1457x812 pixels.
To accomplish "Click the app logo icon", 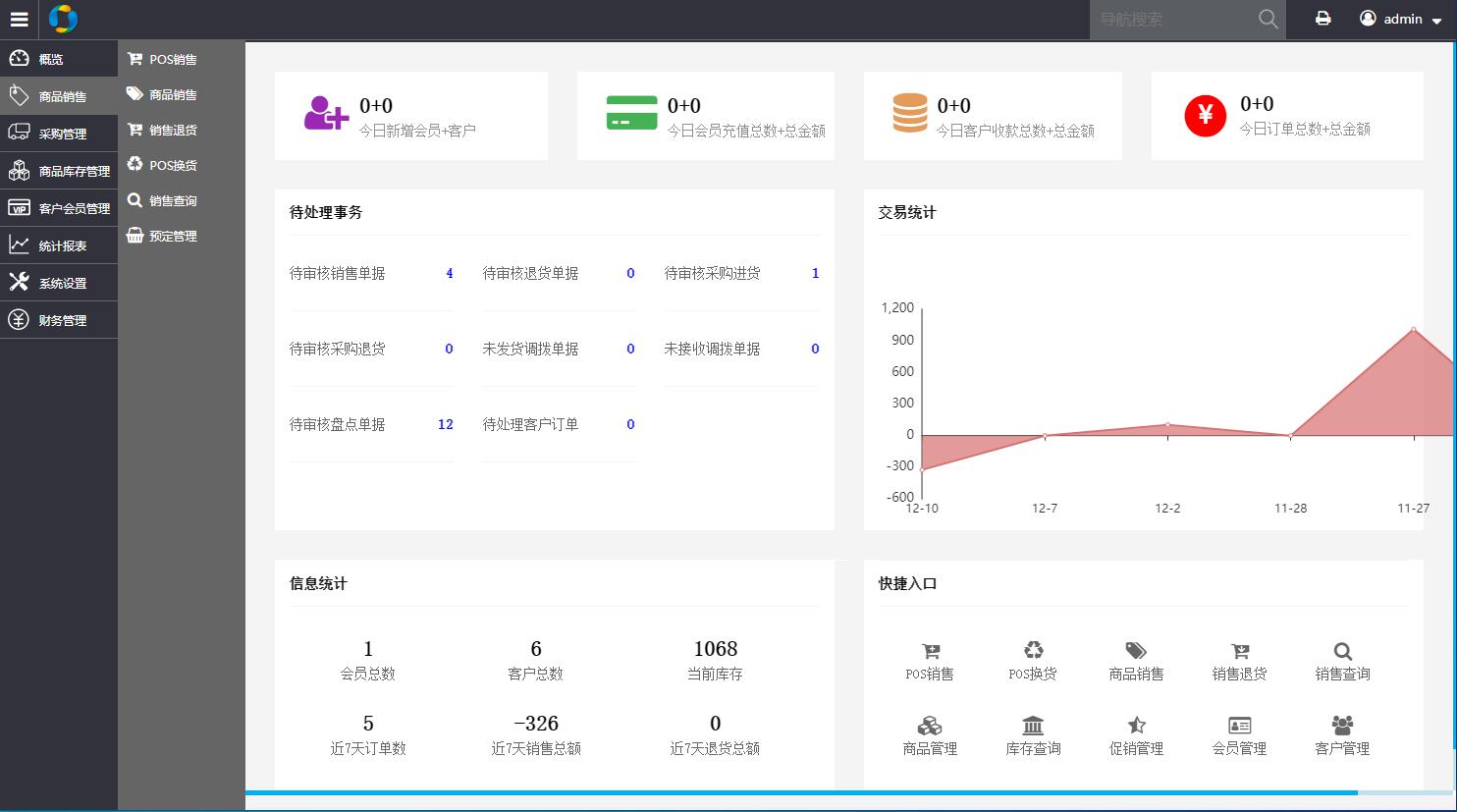I will [63, 19].
